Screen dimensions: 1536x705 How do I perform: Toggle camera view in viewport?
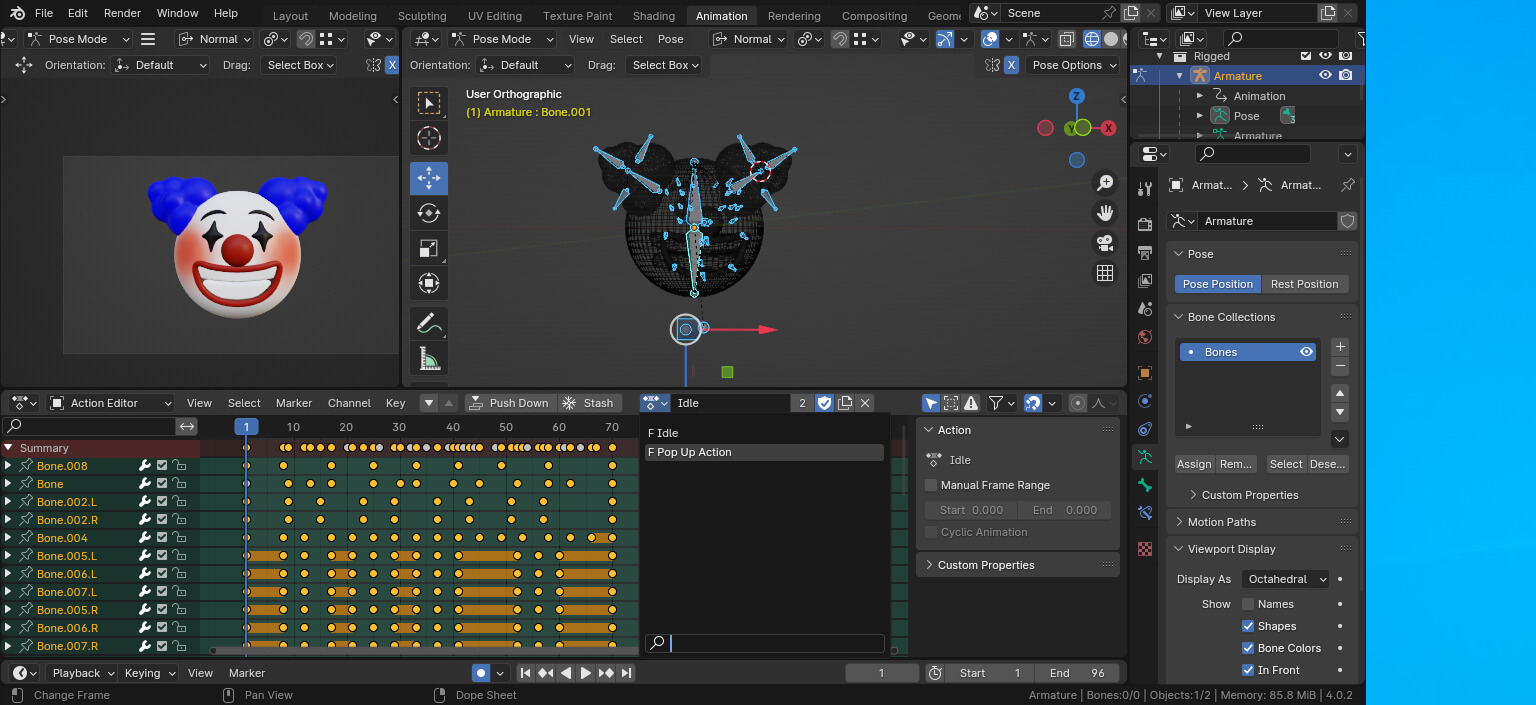tap(1105, 243)
